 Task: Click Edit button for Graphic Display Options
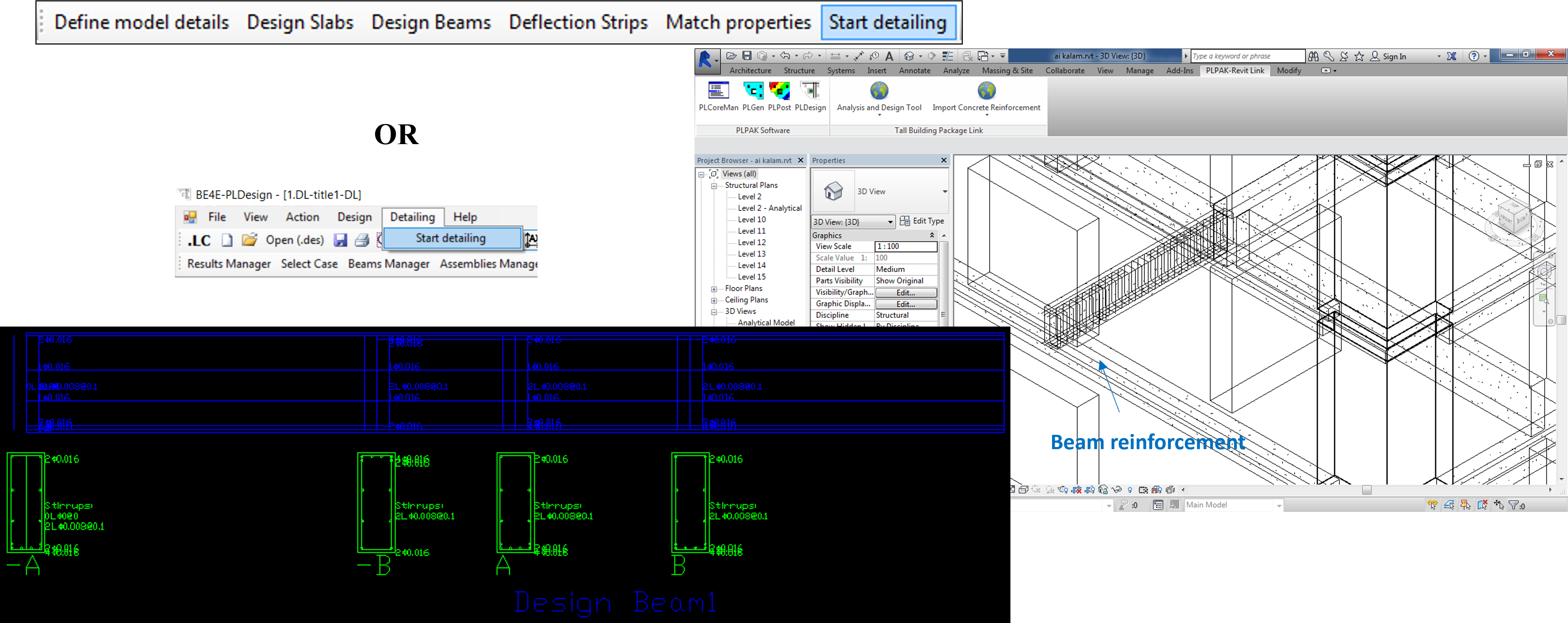[905, 304]
